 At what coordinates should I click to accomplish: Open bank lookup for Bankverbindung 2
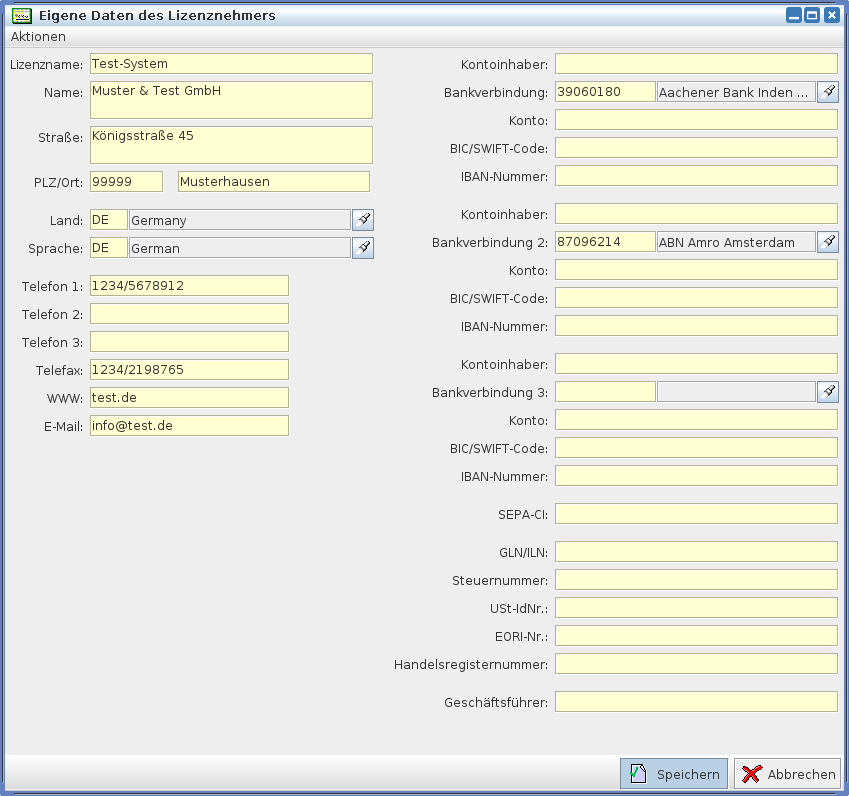coord(828,242)
